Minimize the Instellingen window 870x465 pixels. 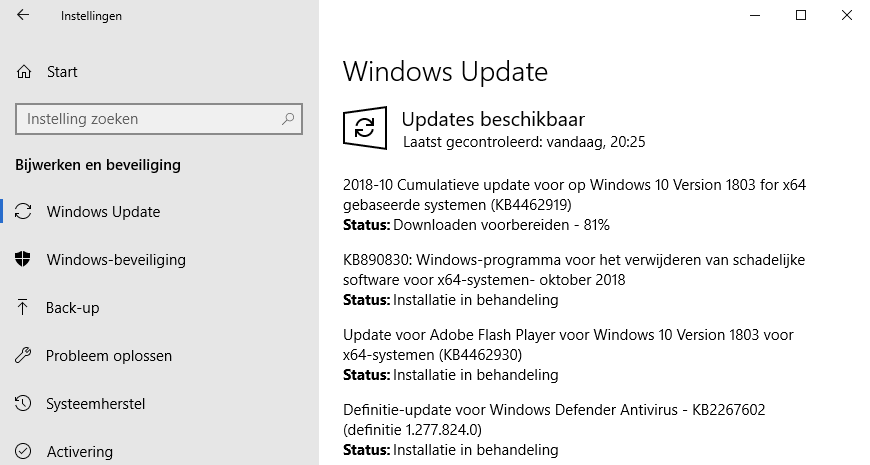click(754, 15)
